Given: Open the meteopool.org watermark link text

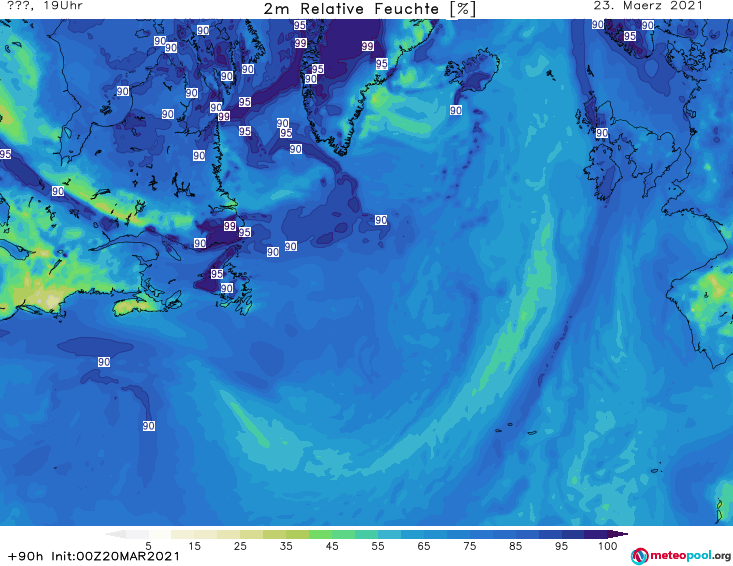Looking at the screenshot, I should coord(690,555).
